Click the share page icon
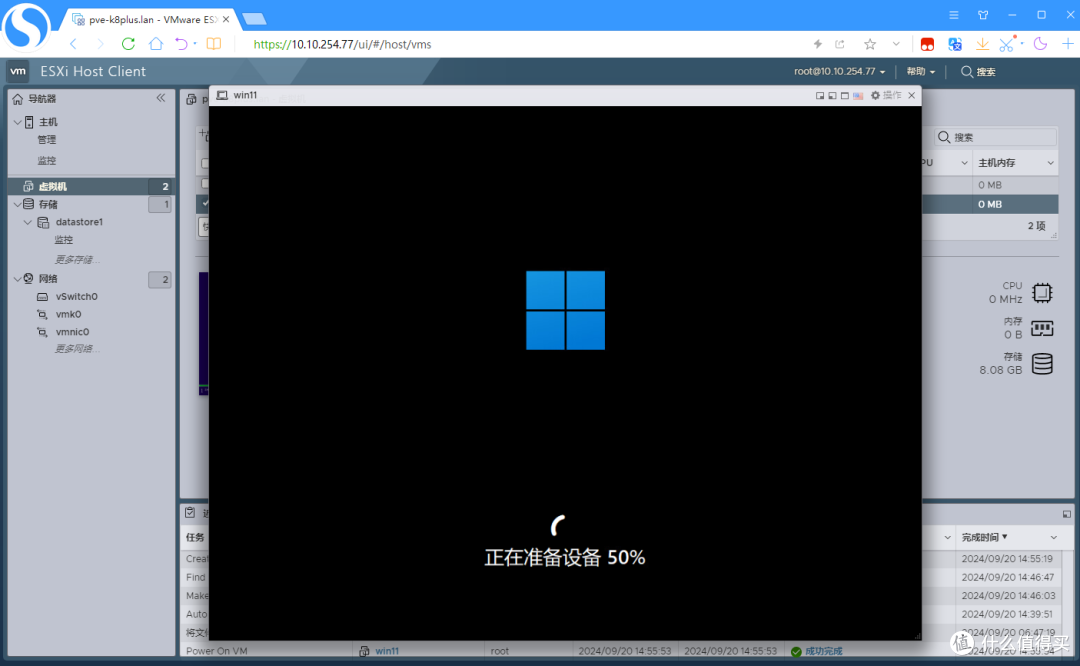The image size is (1080, 666). [840, 44]
